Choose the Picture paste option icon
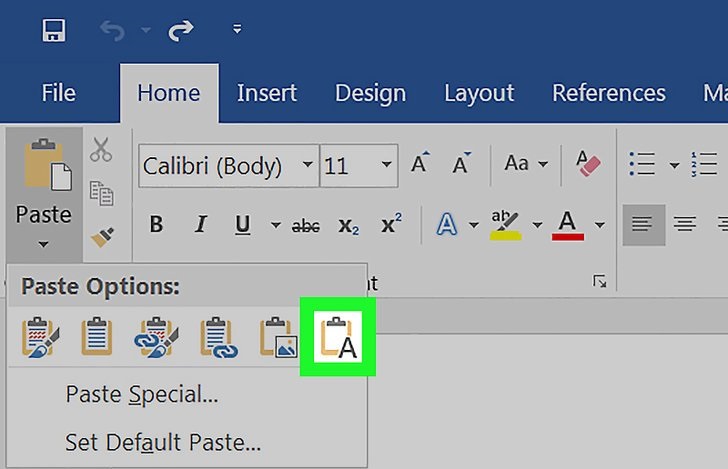 278,338
